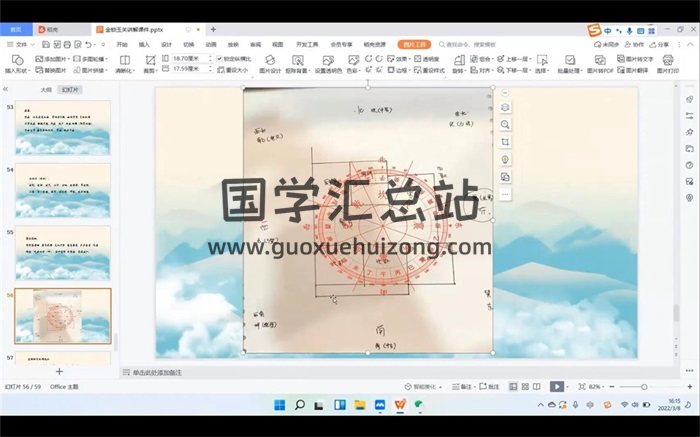Select slide 53 thumbnail

(63, 128)
